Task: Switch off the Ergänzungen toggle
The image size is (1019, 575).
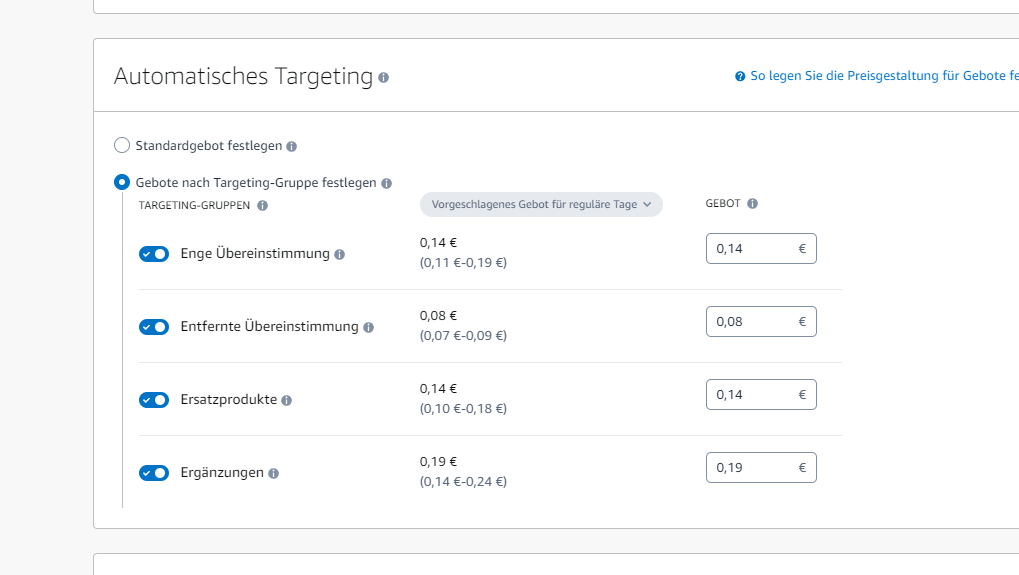Action: click(154, 473)
